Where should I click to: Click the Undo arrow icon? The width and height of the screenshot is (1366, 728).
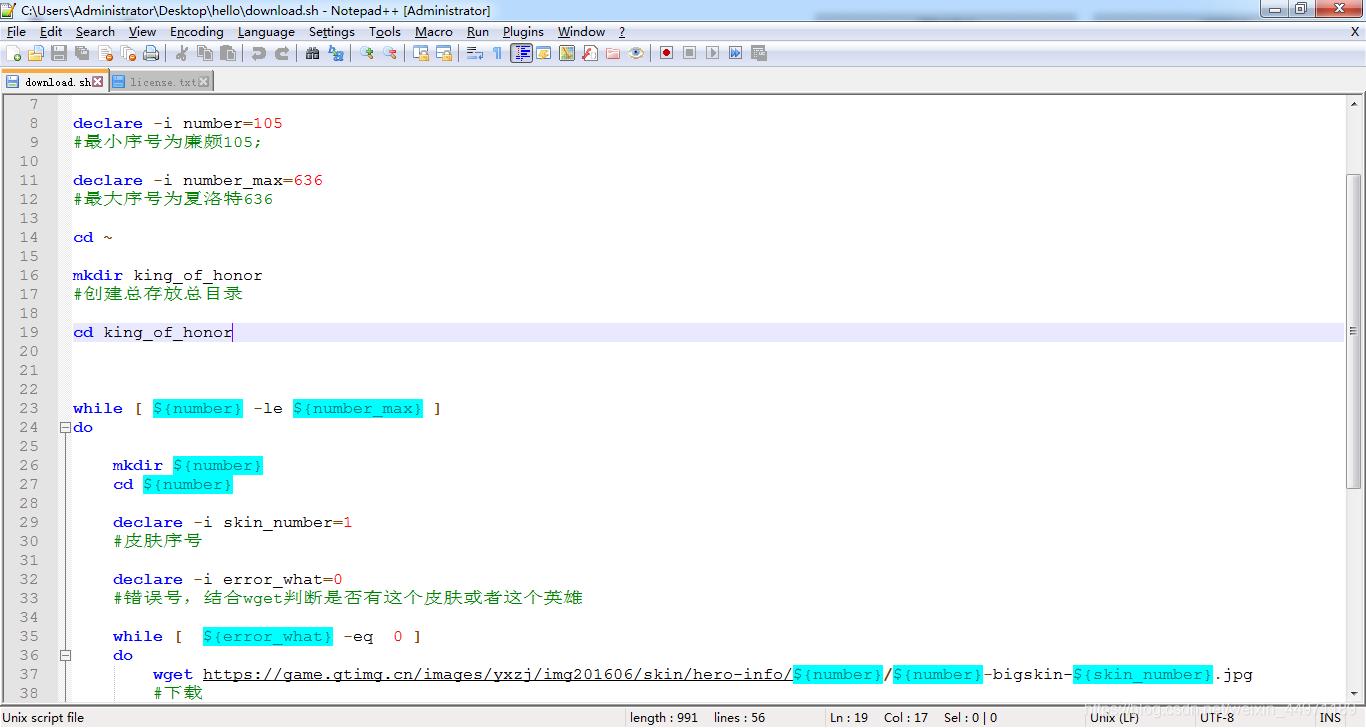click(x=259, y=53)
